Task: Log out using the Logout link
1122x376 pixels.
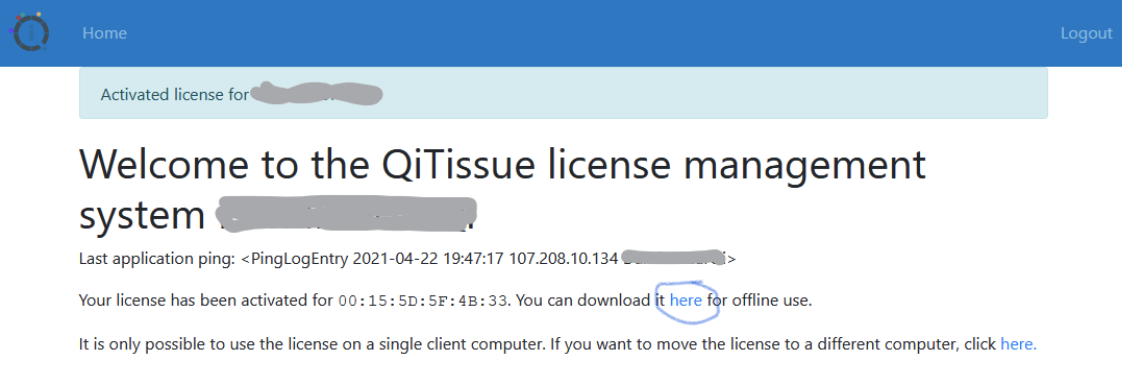Action: tap(1086, 33)
